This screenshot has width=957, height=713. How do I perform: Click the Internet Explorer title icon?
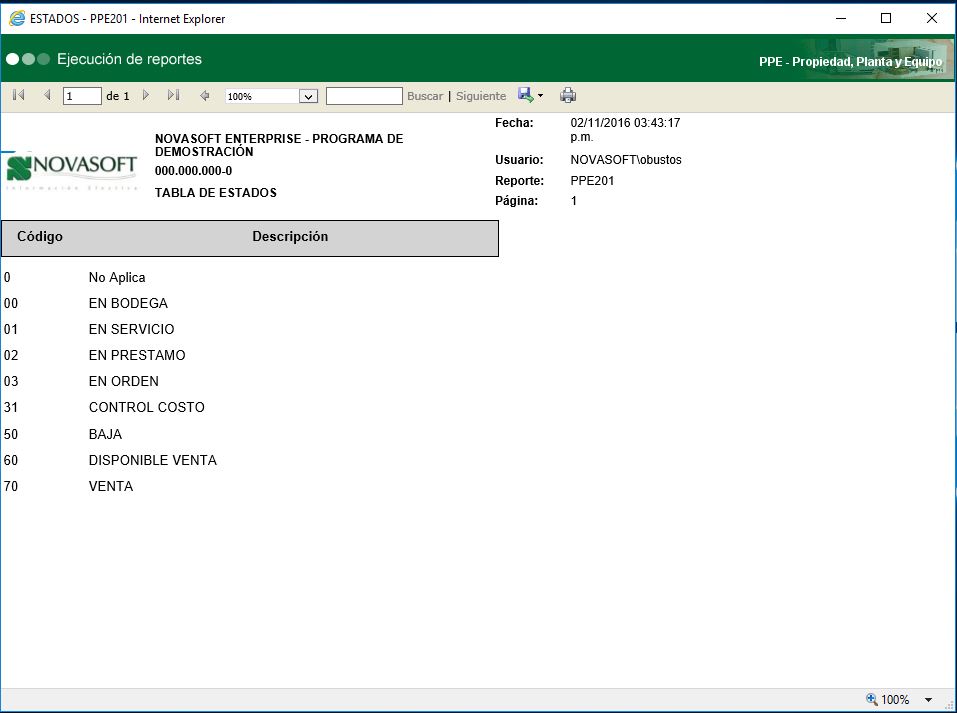16,18
